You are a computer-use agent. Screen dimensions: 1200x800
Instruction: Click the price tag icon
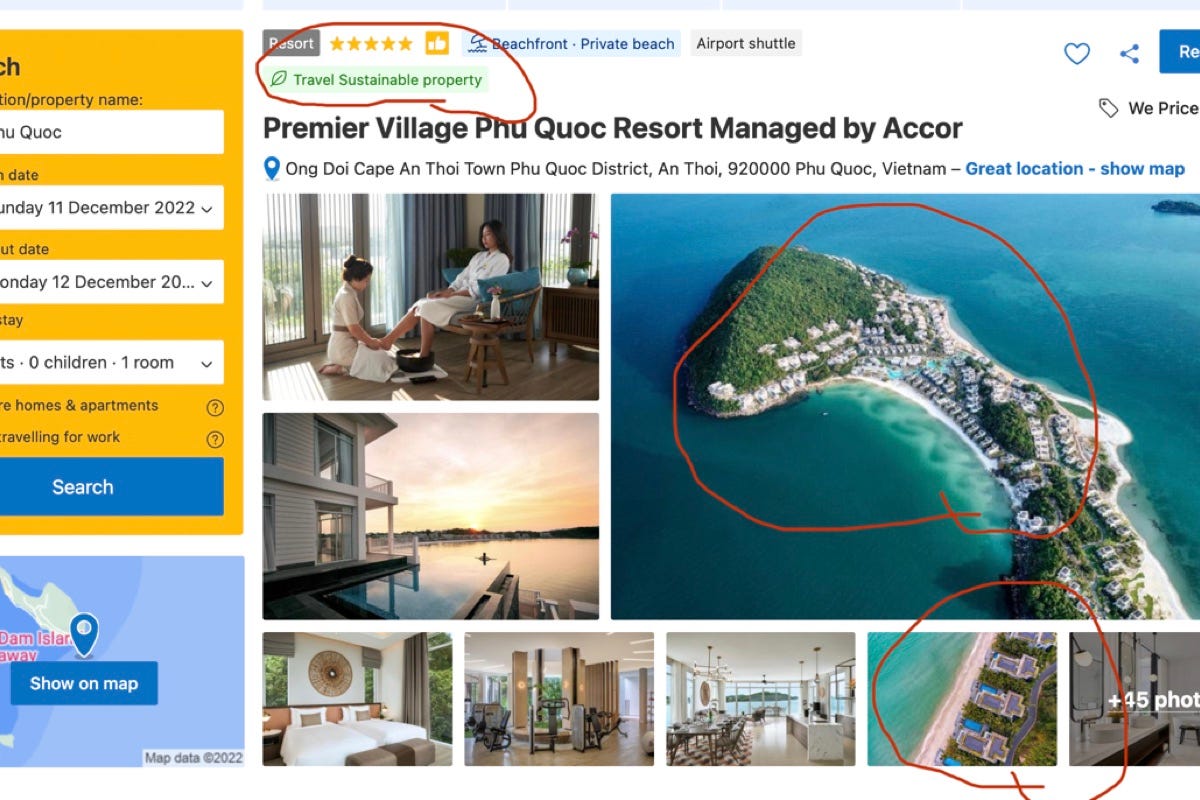click(x=1108, y=108)
